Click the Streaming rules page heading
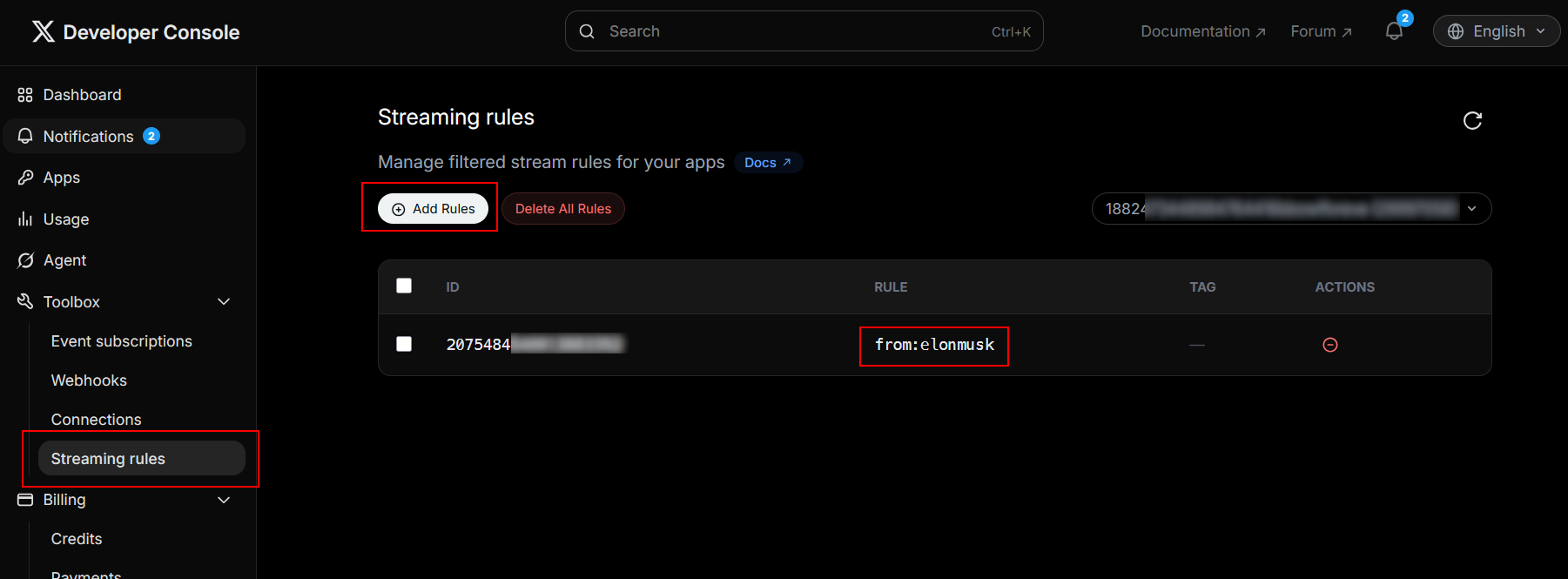The height and width of the screenshot is (579, 1568). point(456,118)
